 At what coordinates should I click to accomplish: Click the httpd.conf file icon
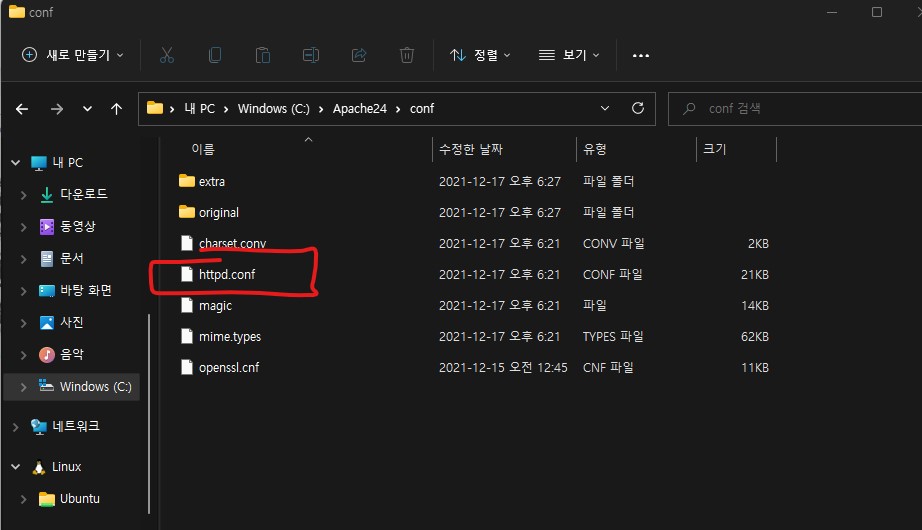click(186, 274)
